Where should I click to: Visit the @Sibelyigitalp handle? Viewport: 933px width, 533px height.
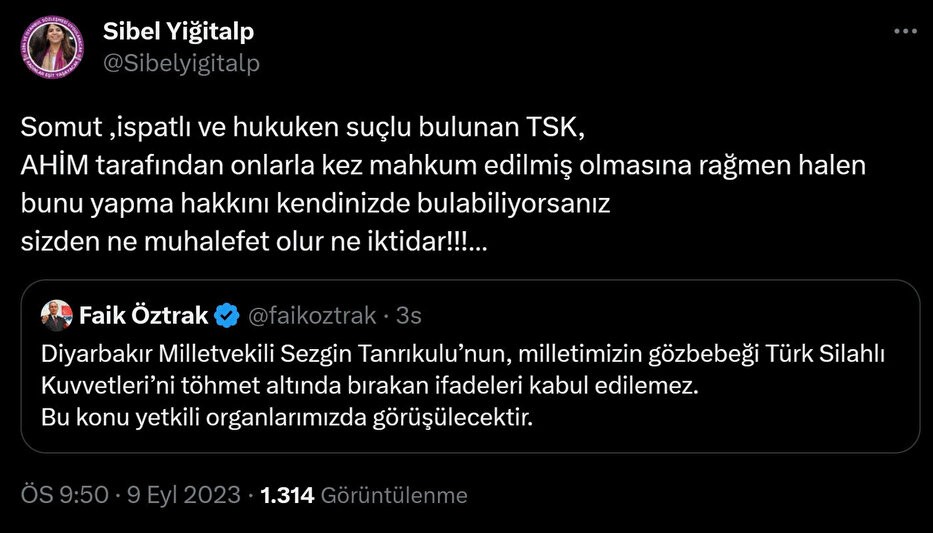click(181, 63)
